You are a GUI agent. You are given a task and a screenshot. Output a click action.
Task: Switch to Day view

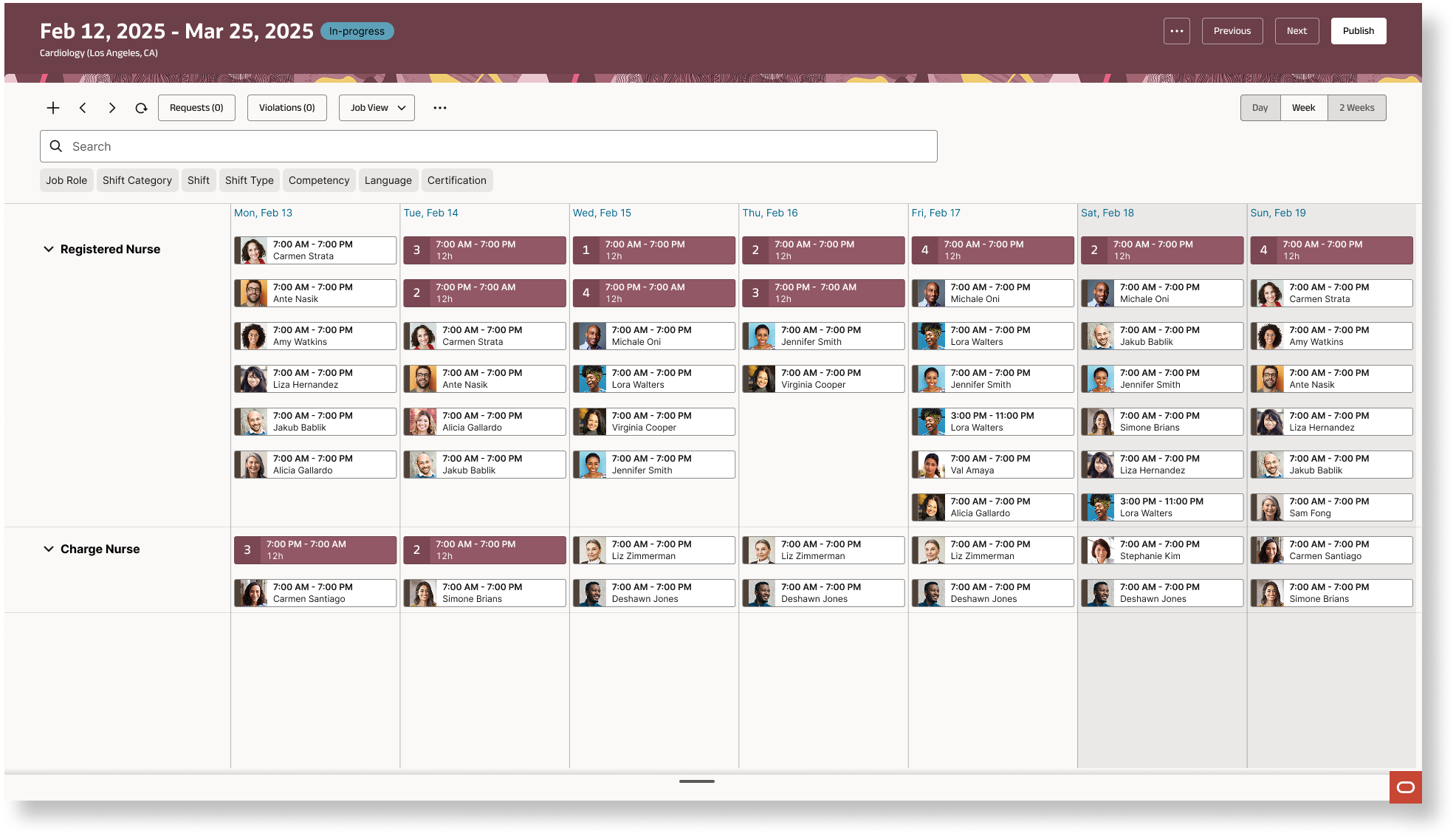(1260, 108)
